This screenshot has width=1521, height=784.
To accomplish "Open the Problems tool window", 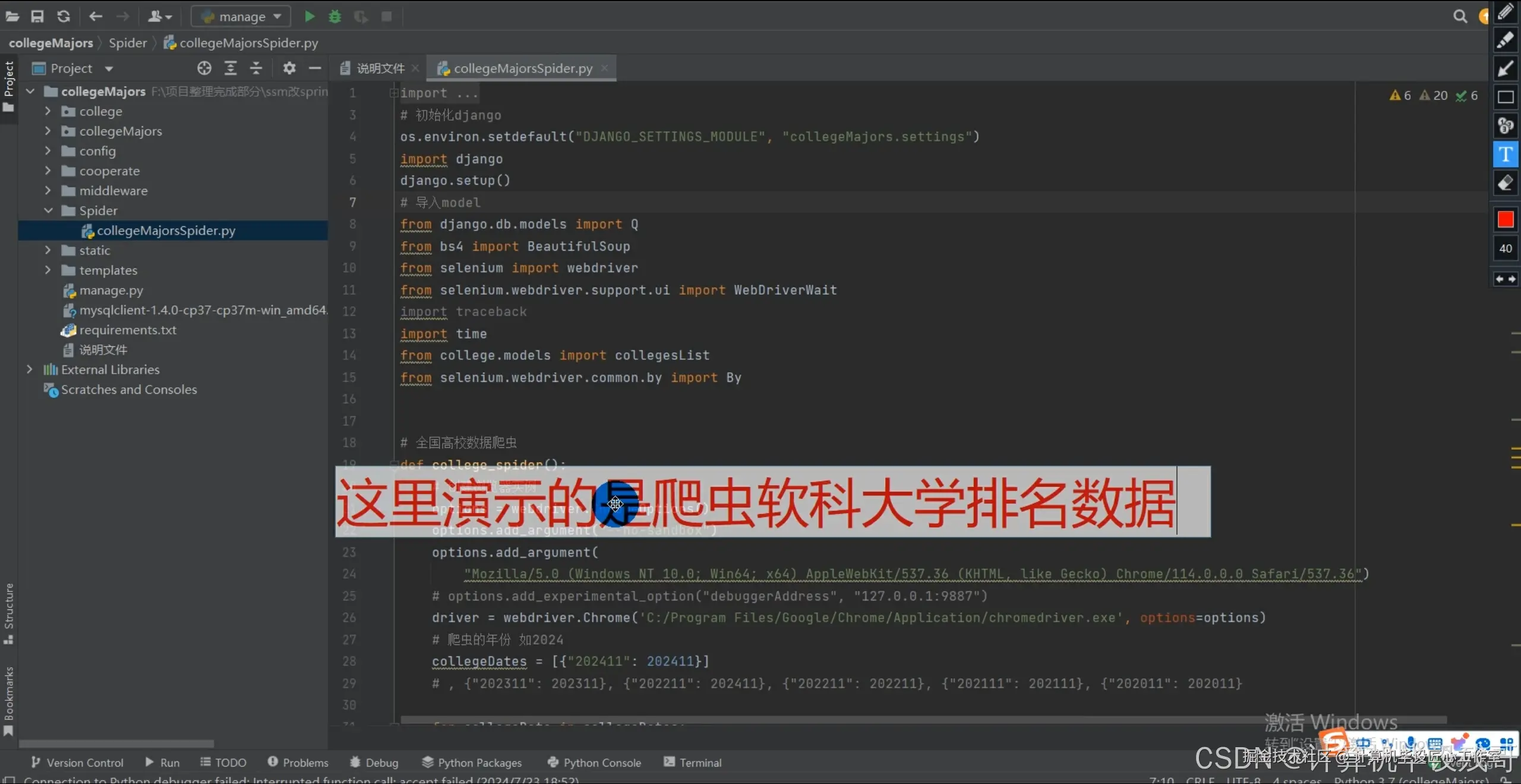I will pos(298,763).
